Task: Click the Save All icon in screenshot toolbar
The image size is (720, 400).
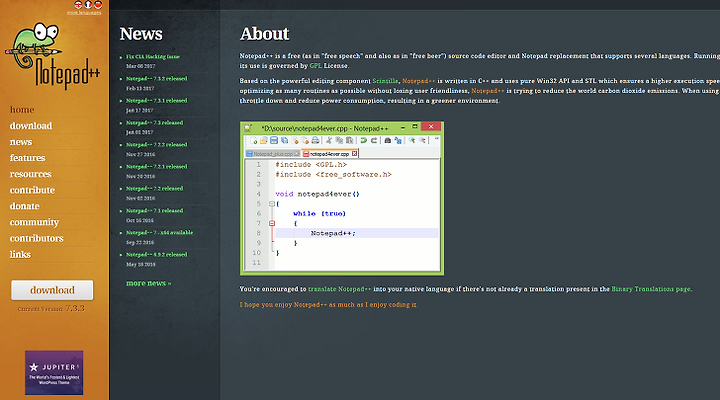Action: click(x=284, y=141)
